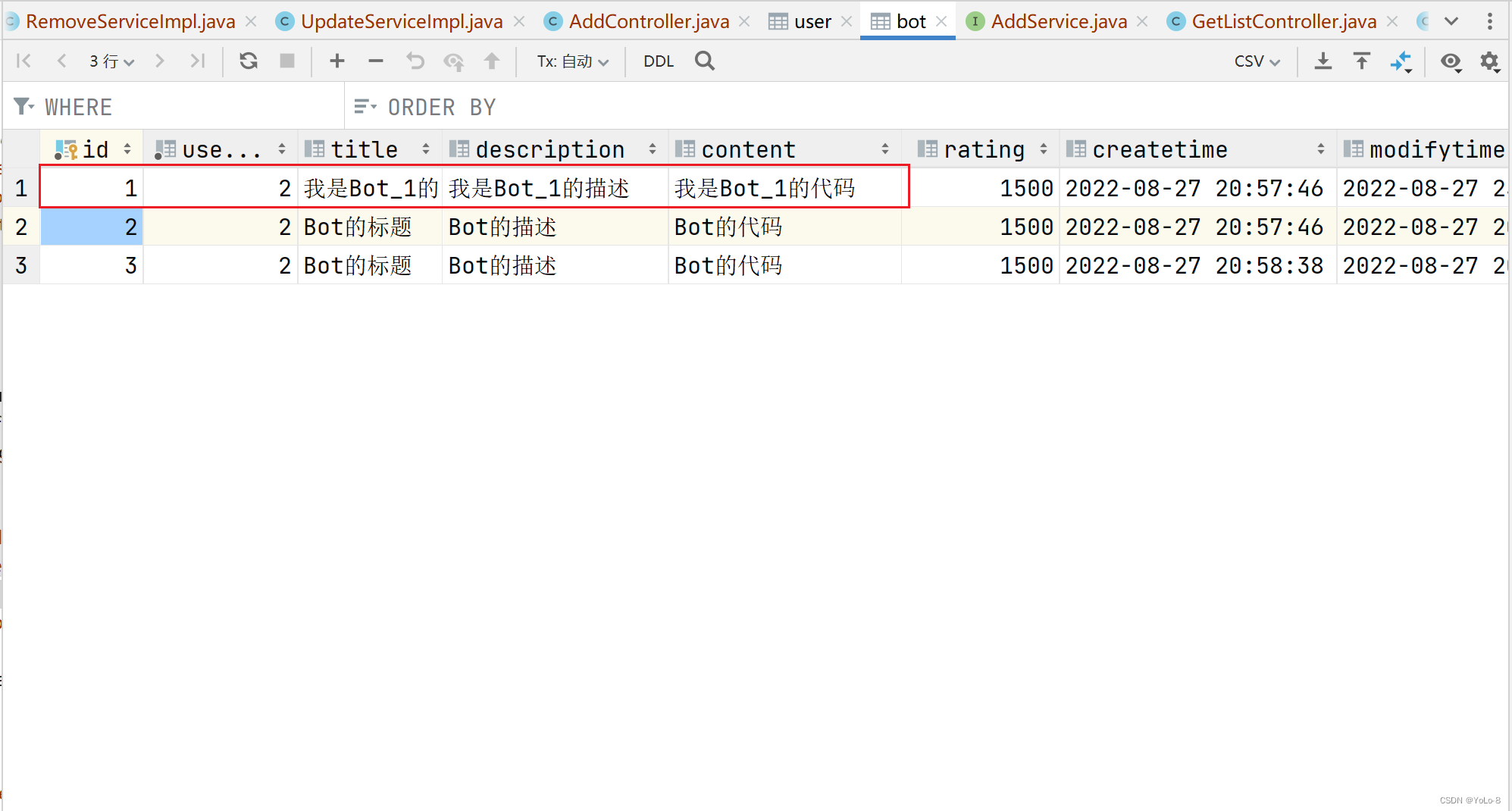
Task: Select the row number 2 header
Action: (x=21, y=227)
